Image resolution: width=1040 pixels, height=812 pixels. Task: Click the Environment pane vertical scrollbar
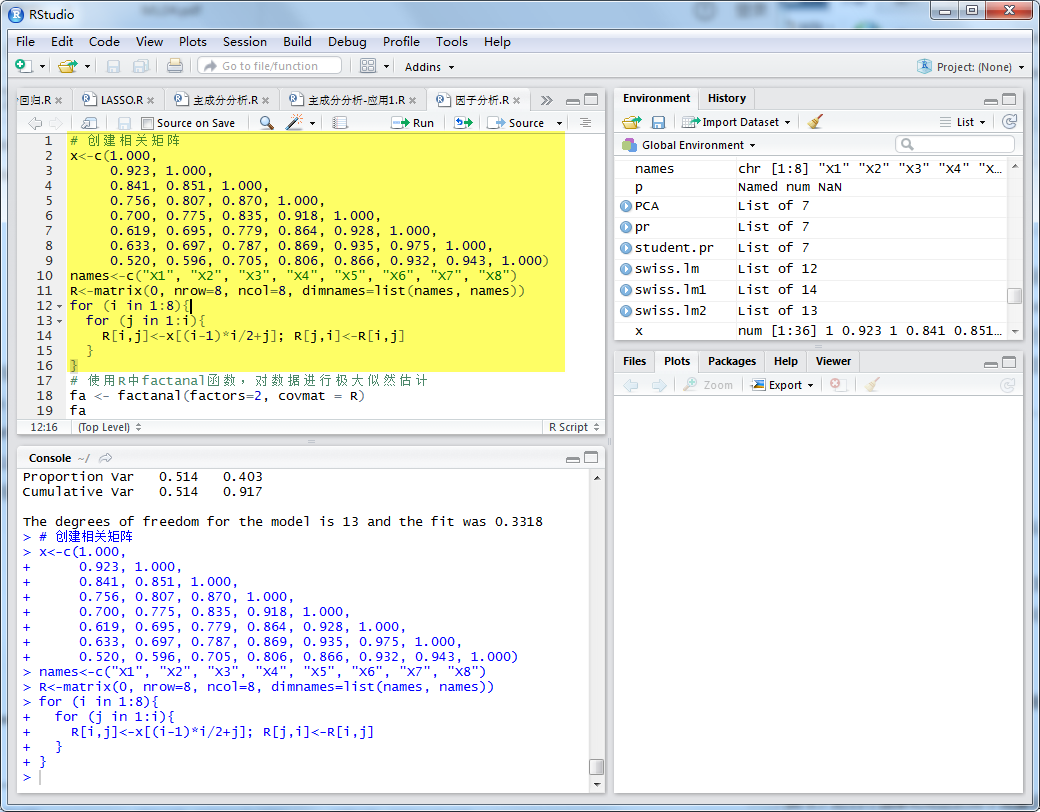click(1014, 296)
